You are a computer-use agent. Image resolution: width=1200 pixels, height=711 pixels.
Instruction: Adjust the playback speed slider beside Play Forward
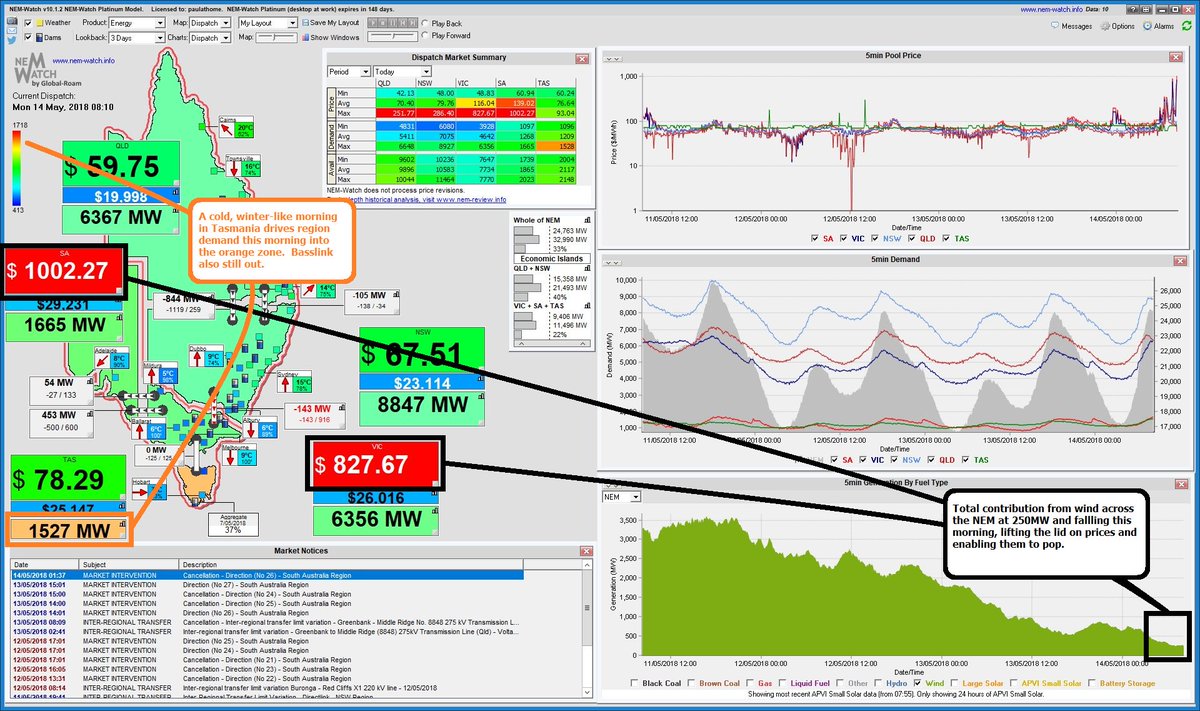(392, 36)
